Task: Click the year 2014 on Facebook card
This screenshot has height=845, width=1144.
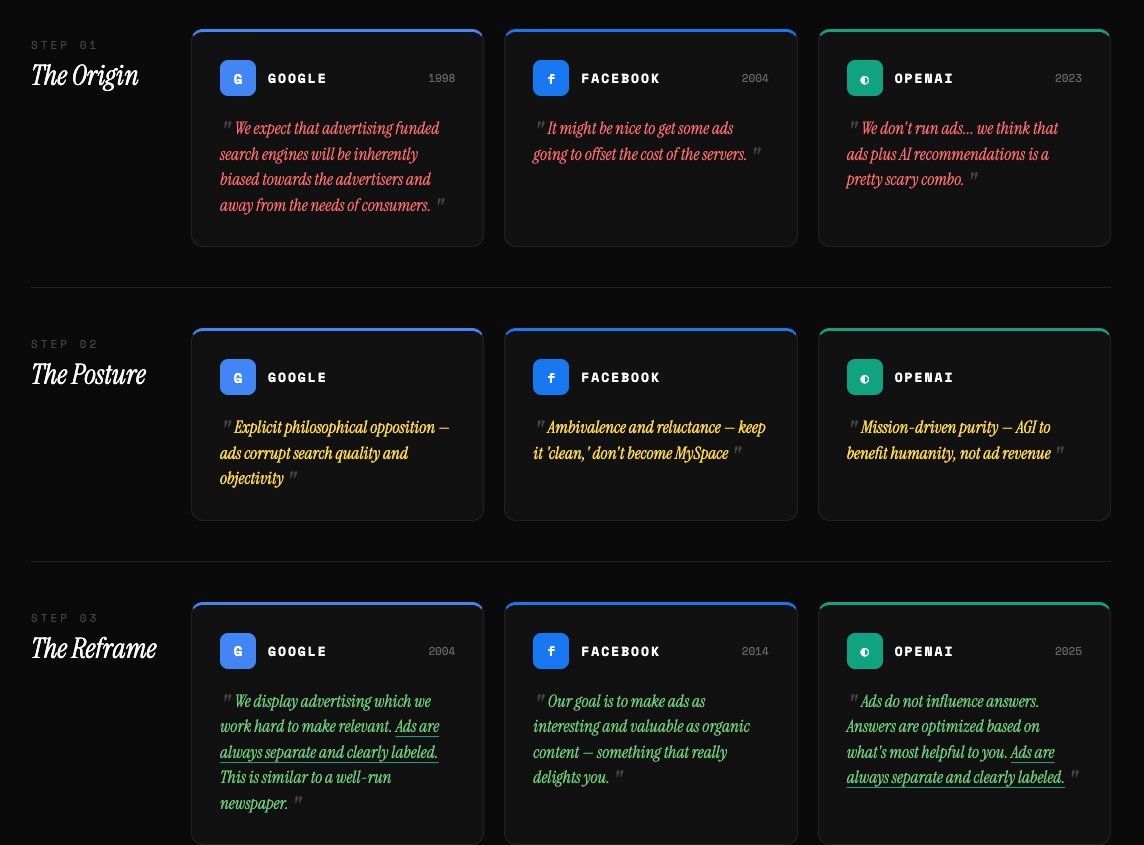Action: 754,651
